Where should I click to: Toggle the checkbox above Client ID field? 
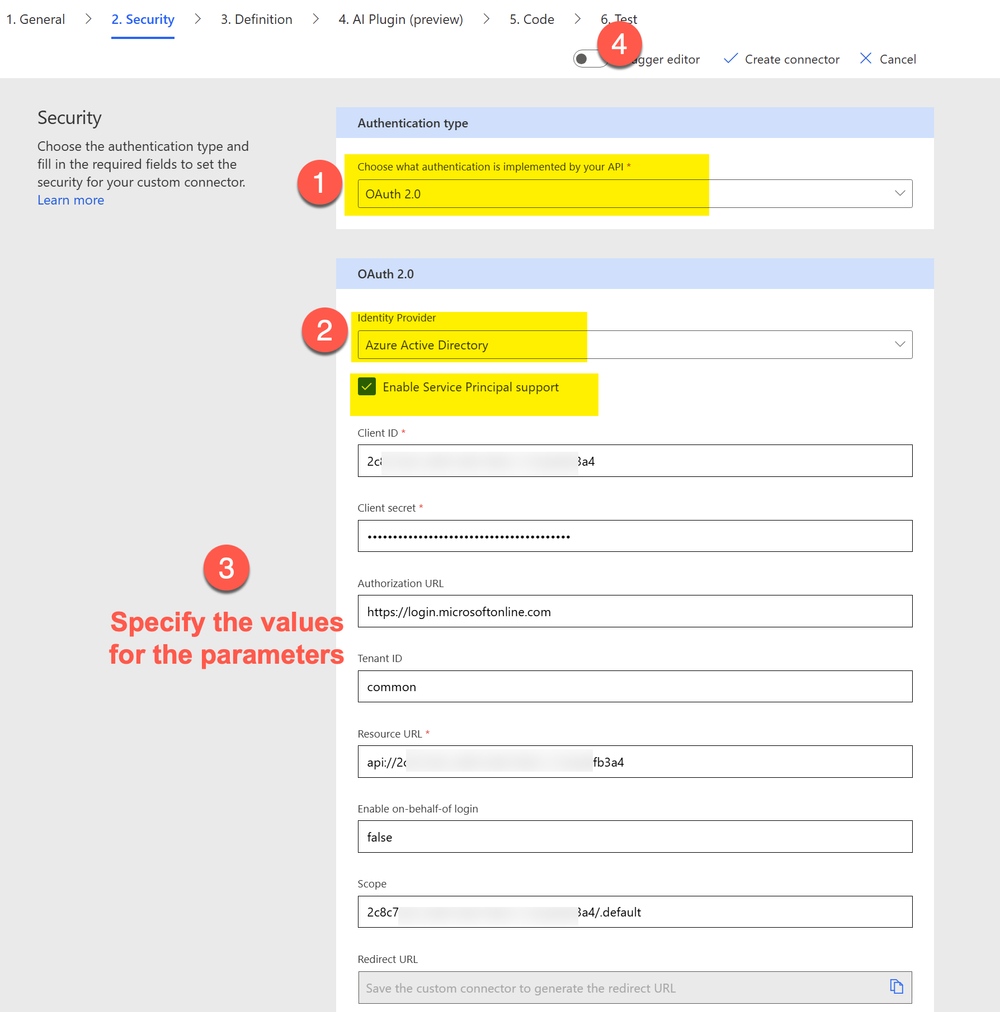[x=367, y=386]
